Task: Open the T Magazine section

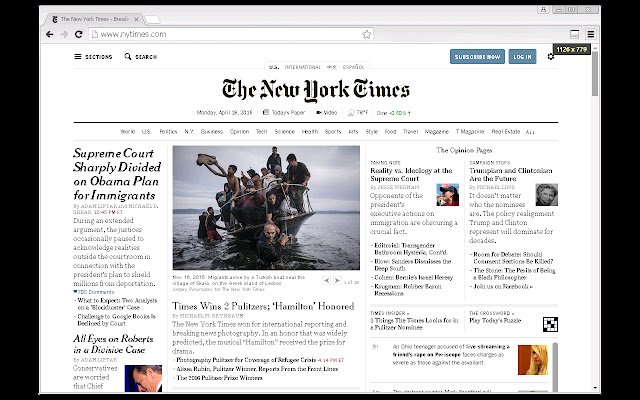Action: coord(470,131)
